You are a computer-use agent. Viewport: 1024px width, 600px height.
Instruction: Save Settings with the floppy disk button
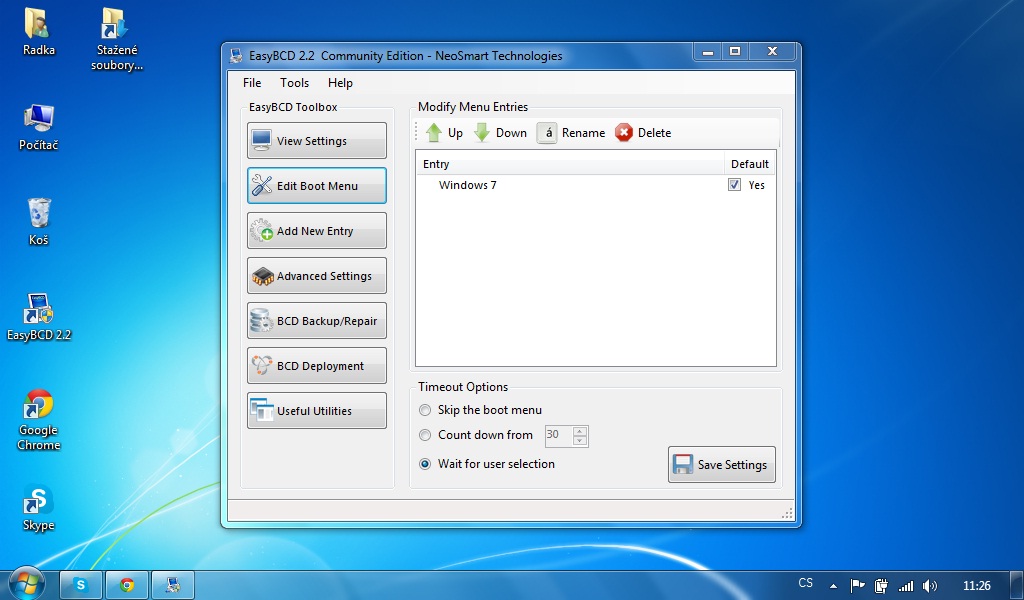(x=722, y=464)
